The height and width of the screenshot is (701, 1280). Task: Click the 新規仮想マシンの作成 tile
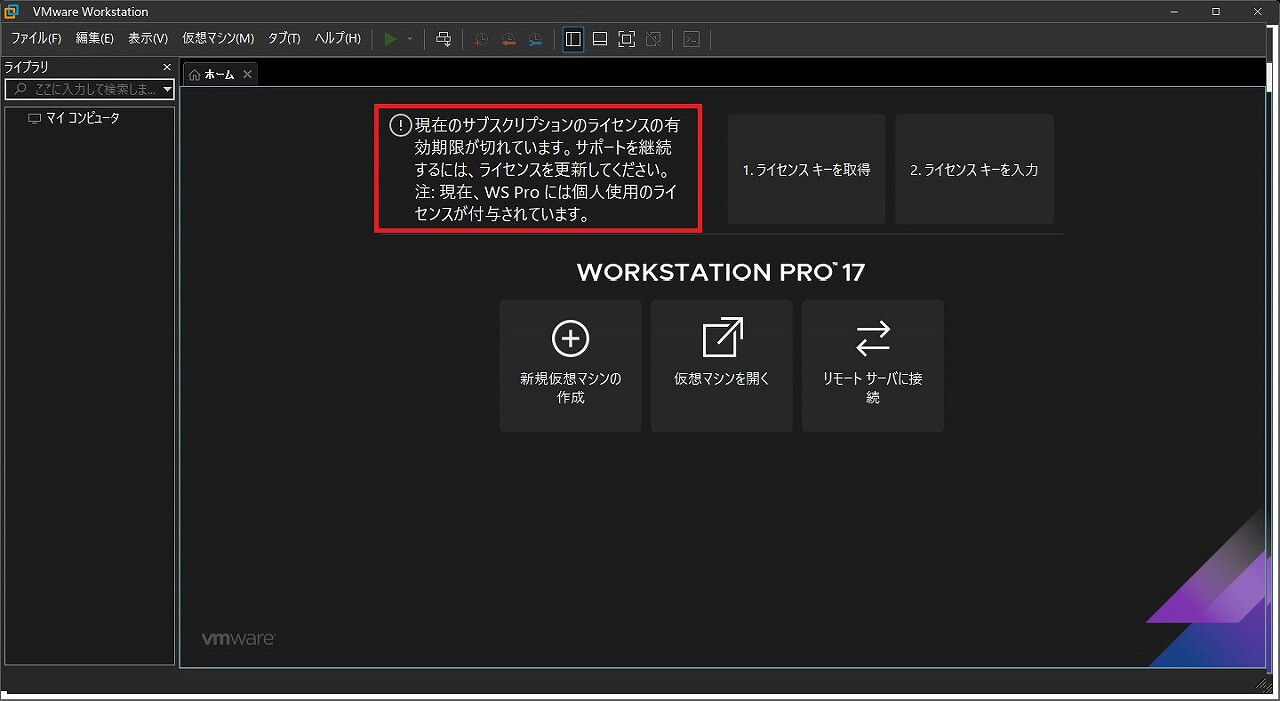click(x=571, y=366)
